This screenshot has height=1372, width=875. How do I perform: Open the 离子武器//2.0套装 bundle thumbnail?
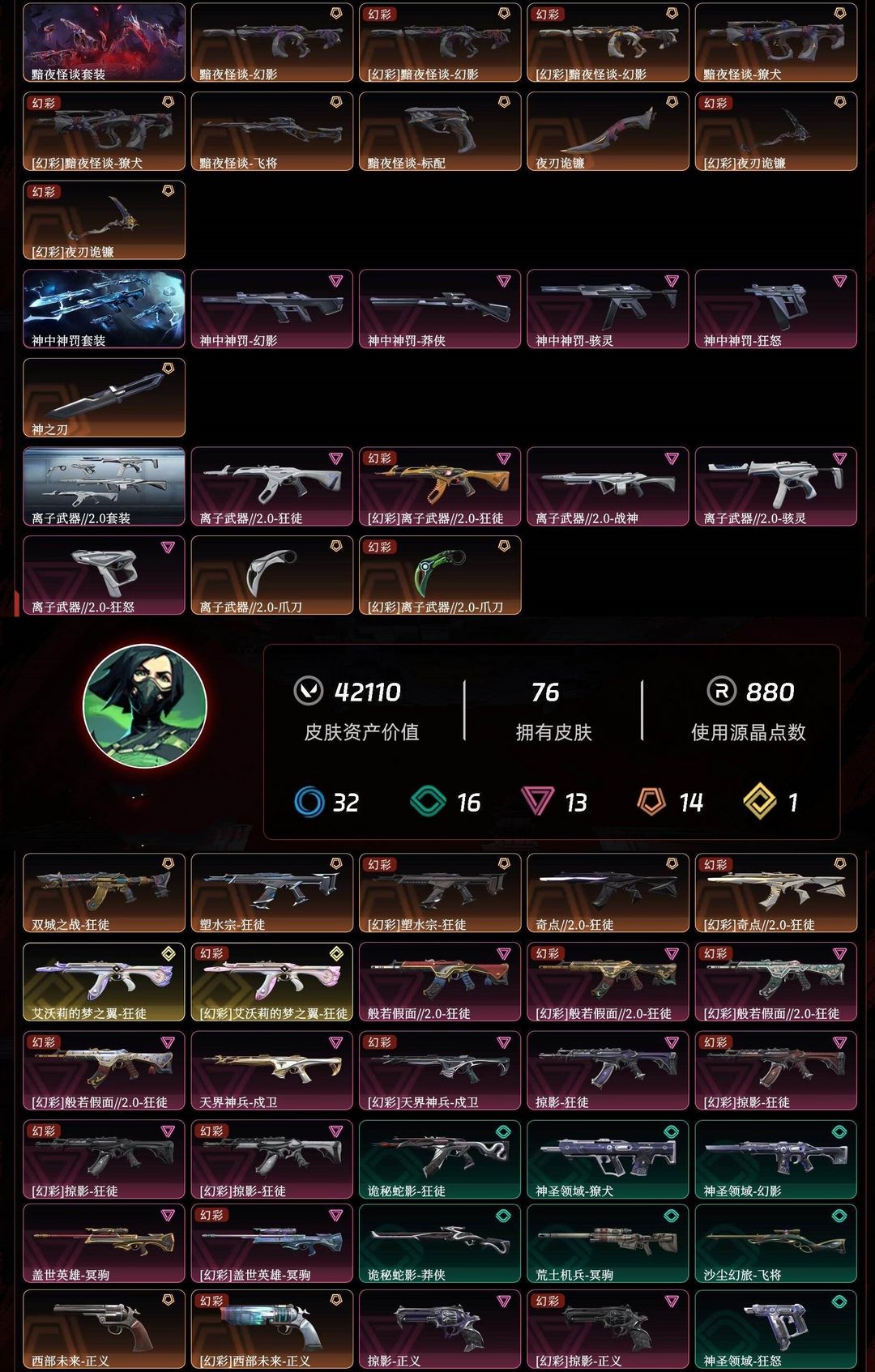coord(105,487)
